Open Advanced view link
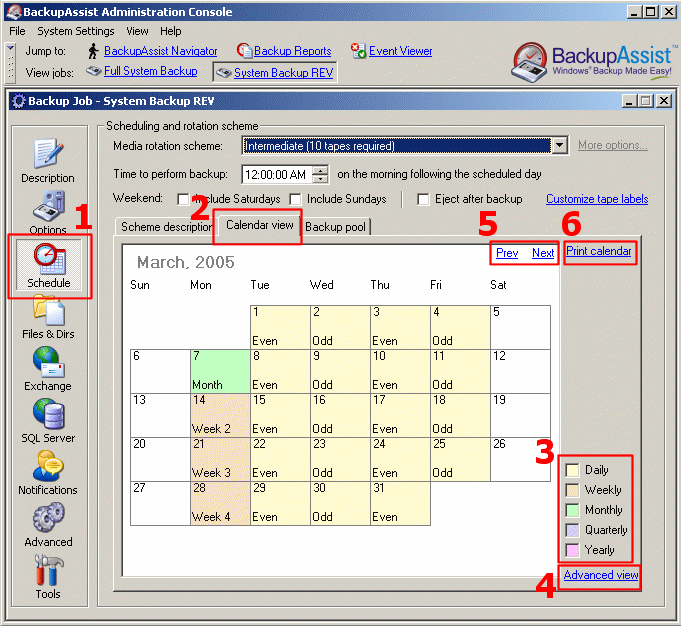Screen dimensions: 681x626 [x=601, y=575]
